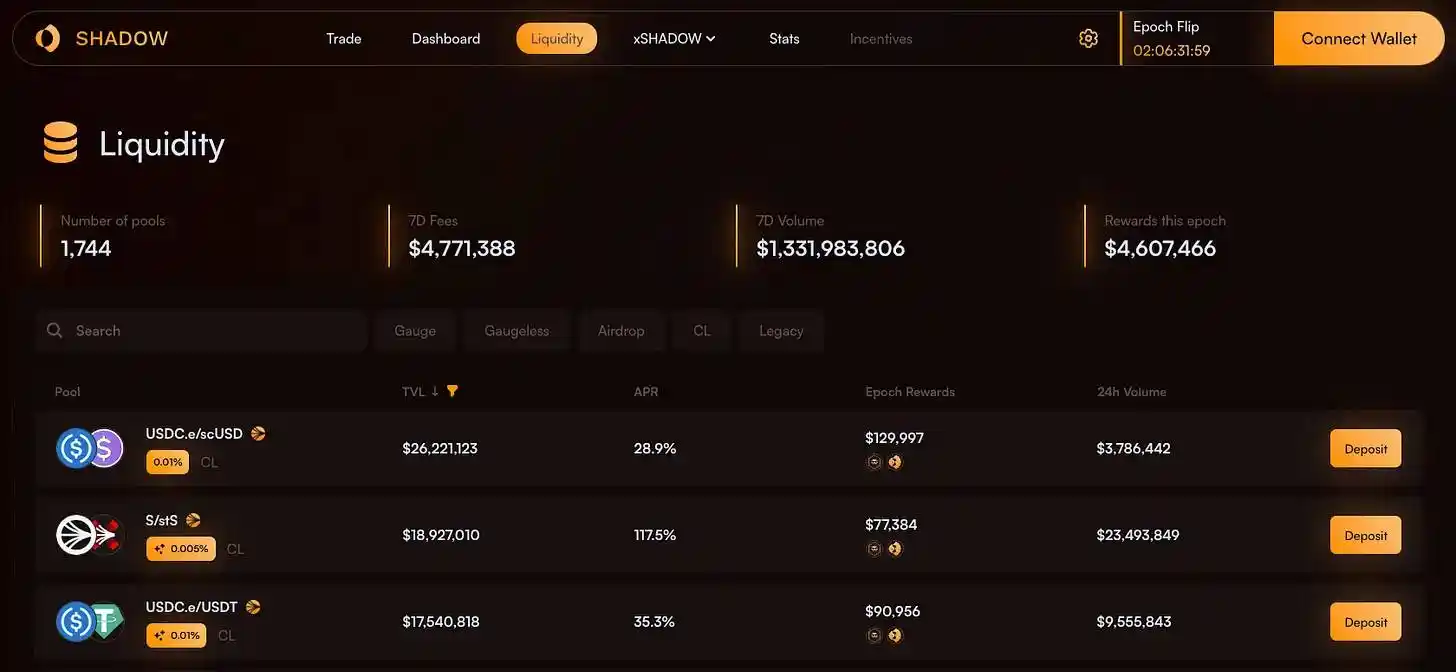This screenshot has width=1456, height=672.
Task: Switch to the Dashboard tab
Action: point(446,39)
